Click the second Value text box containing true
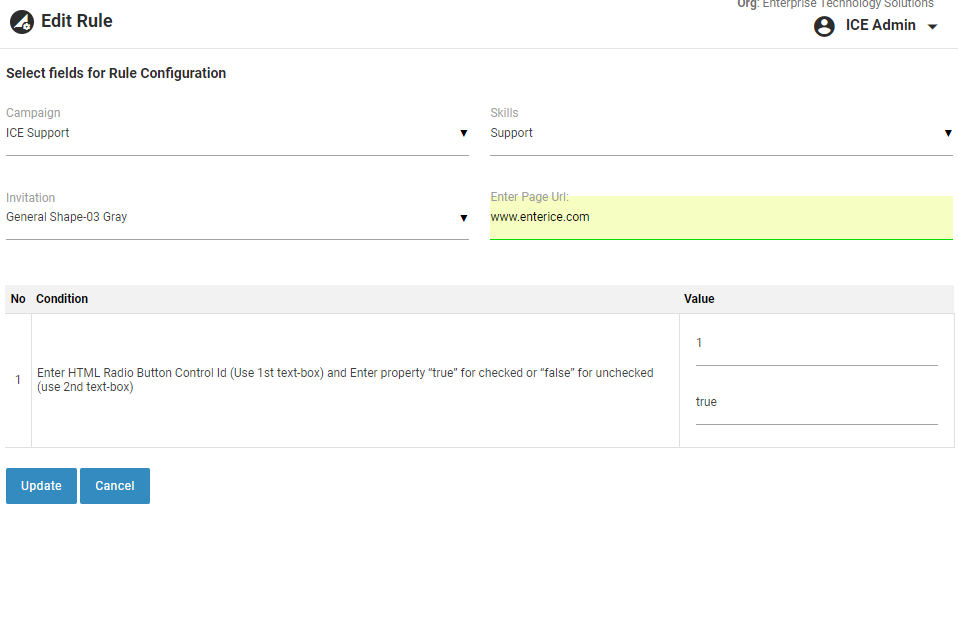The width and height of the screenshot is (958, 641). point(816,402)
